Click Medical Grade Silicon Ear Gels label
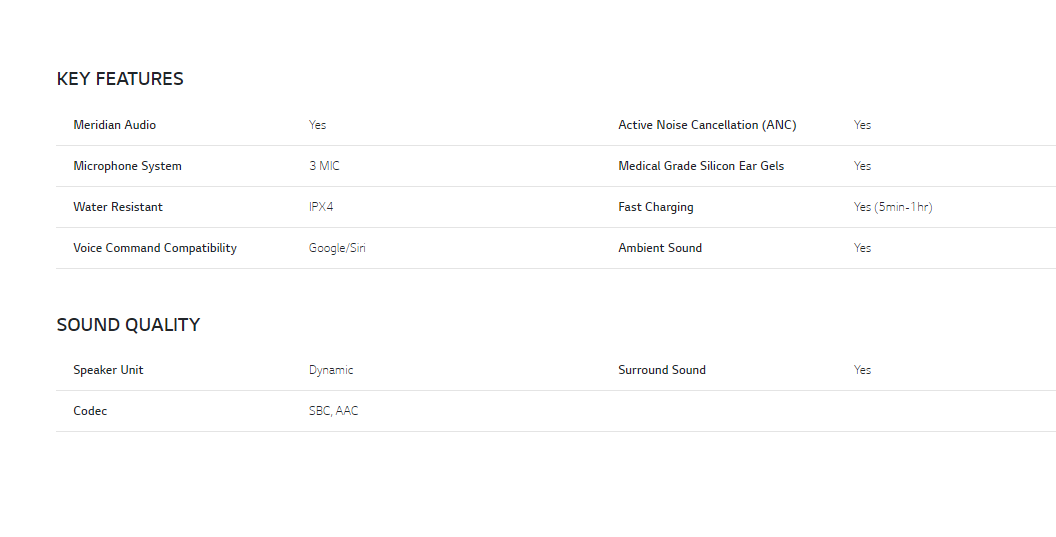This screenshot has width=1056, height=537. [x=701, y=166]
